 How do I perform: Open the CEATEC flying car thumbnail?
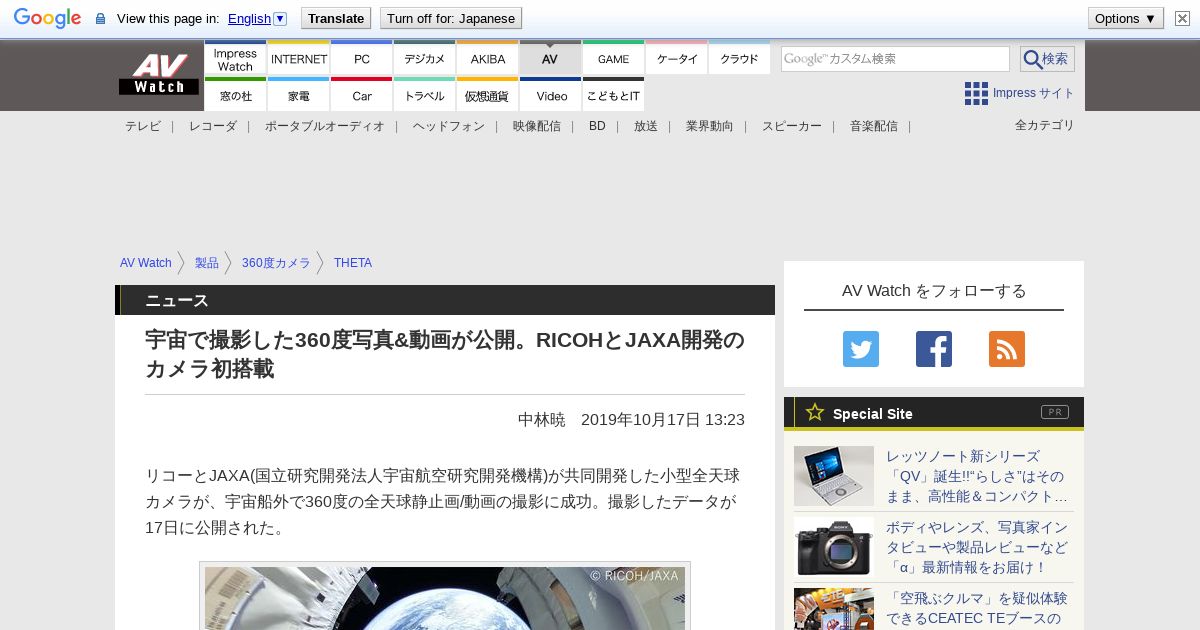pos(834,609)
